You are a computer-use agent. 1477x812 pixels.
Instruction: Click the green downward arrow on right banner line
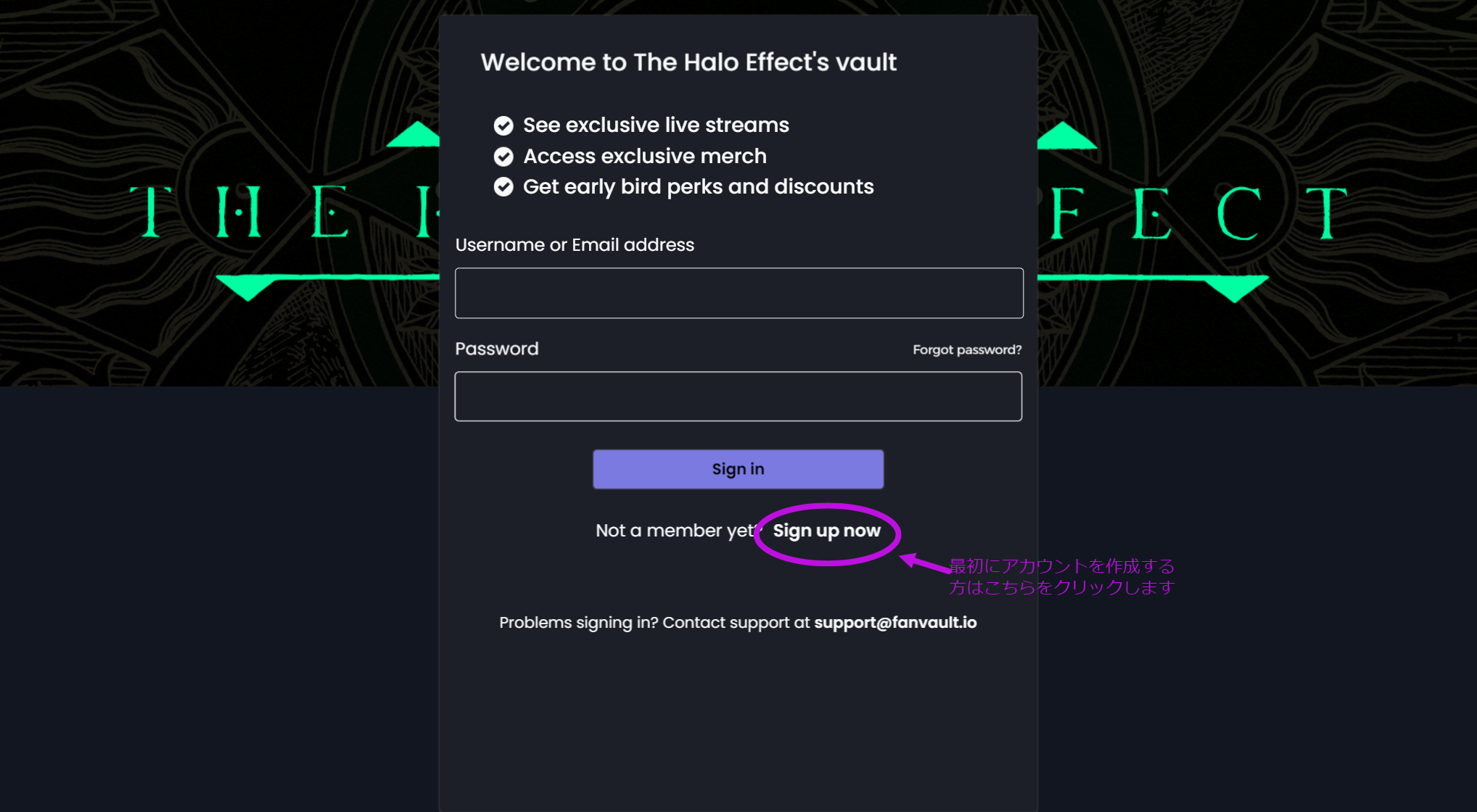(x=1235, y=289)
